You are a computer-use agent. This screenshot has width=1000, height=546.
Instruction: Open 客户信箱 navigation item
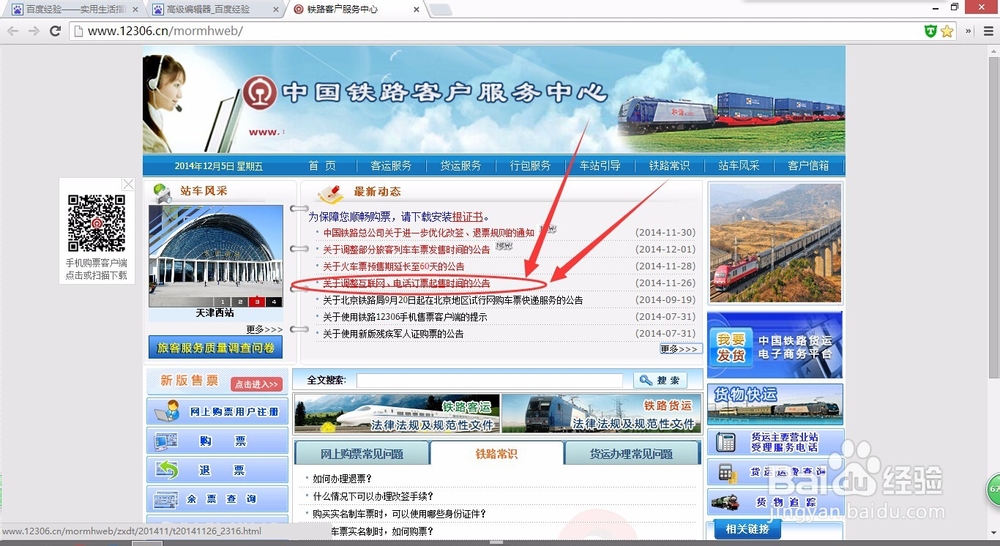pos(808,166)
